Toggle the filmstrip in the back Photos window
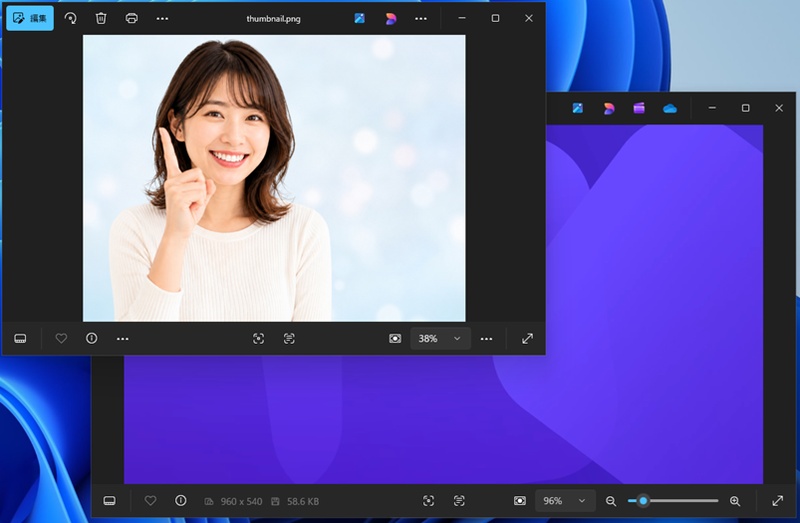The image size is (800, 523). 110,501
